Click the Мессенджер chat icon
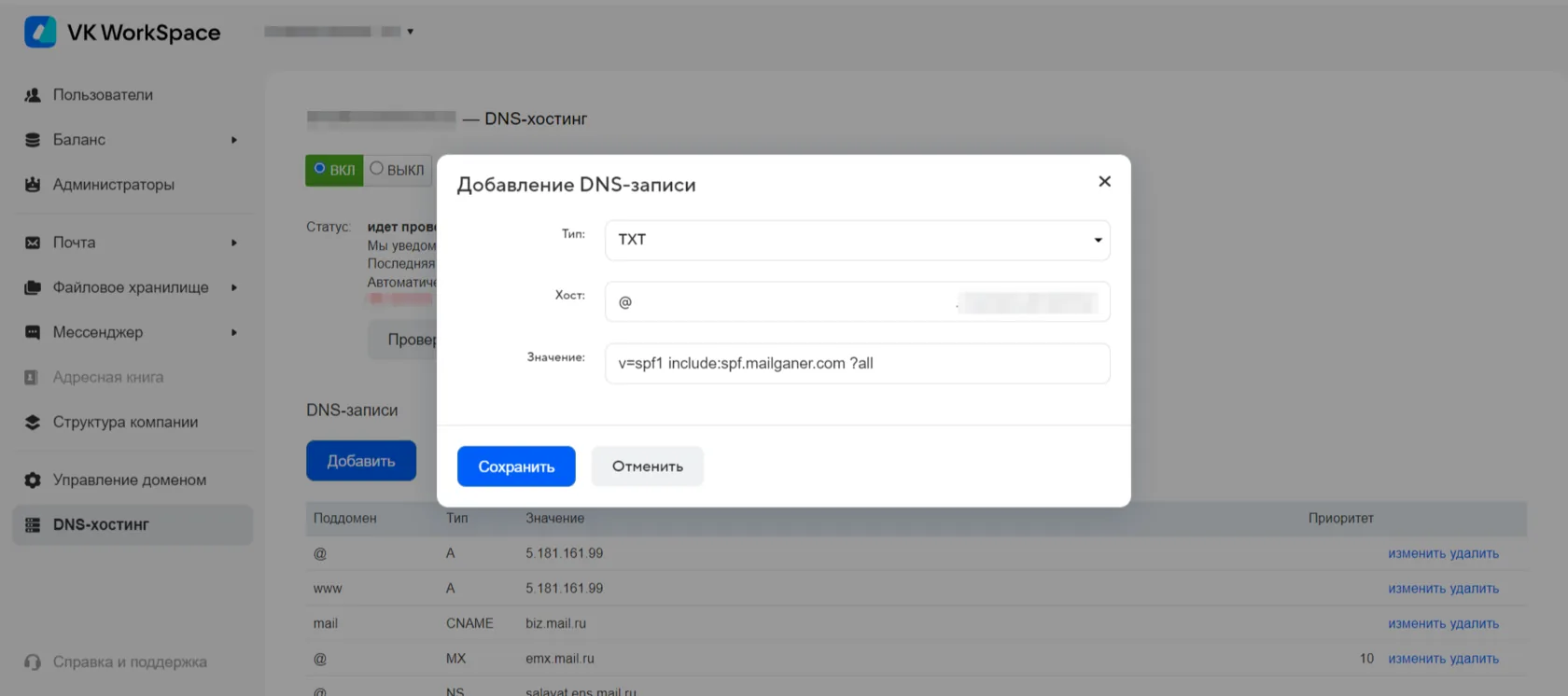The width and height of the screenshot is (1568, 696). click(x=33, y=332)
